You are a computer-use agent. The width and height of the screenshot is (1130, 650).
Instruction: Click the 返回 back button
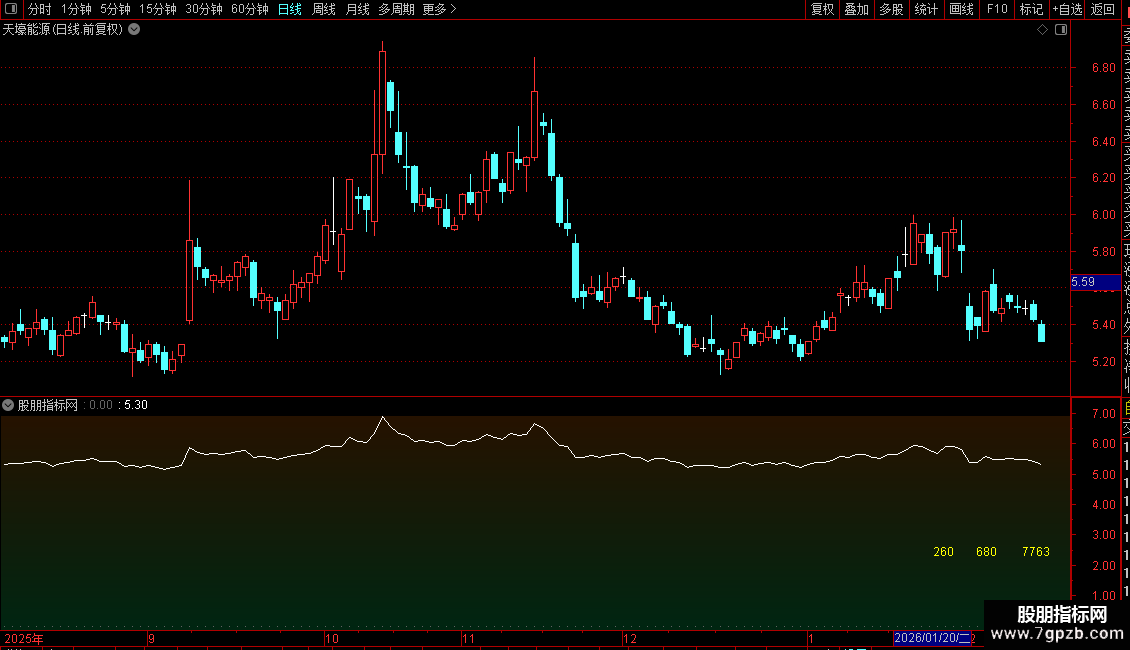[1103, 9]
